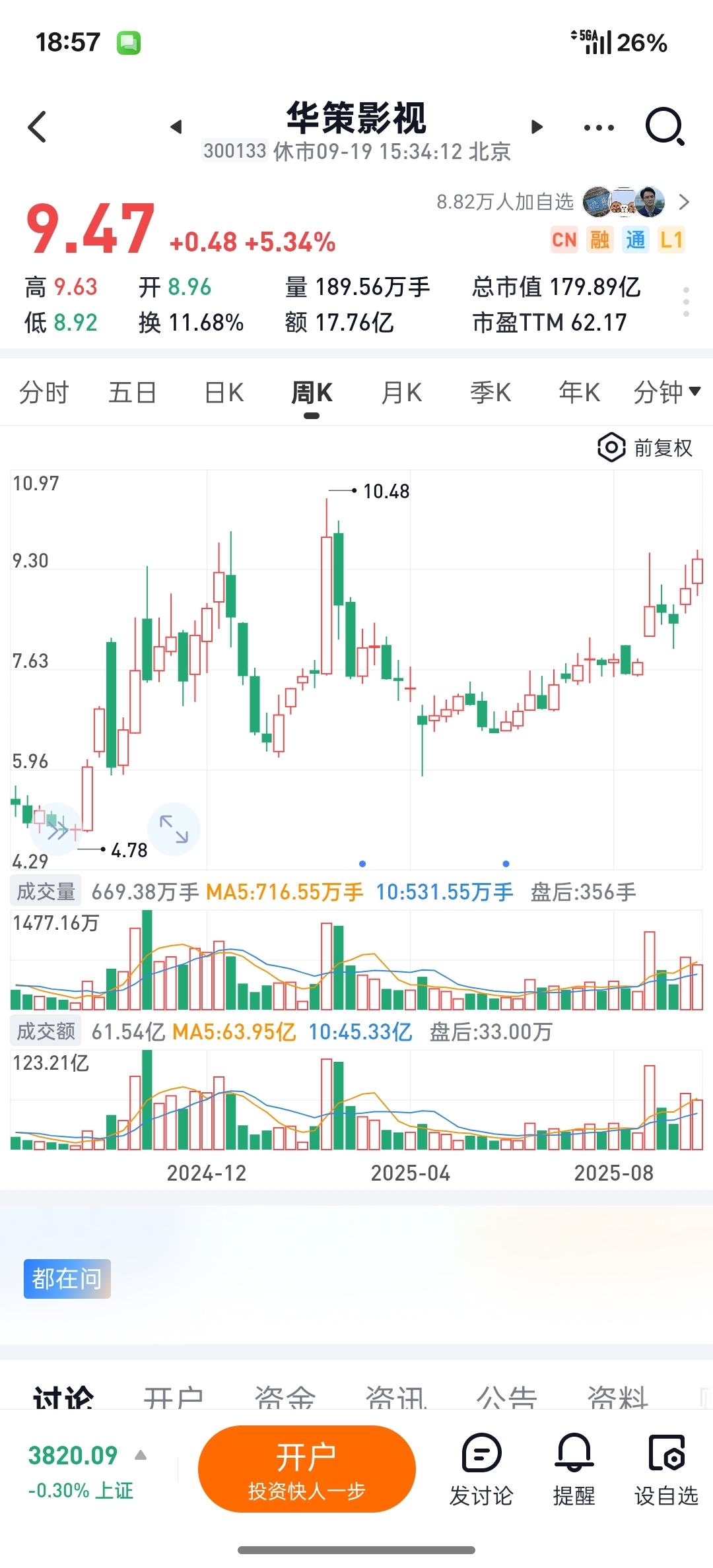Go to next stock with right triangle
This screenshot has height=1568, width=713.
(537, 127)
